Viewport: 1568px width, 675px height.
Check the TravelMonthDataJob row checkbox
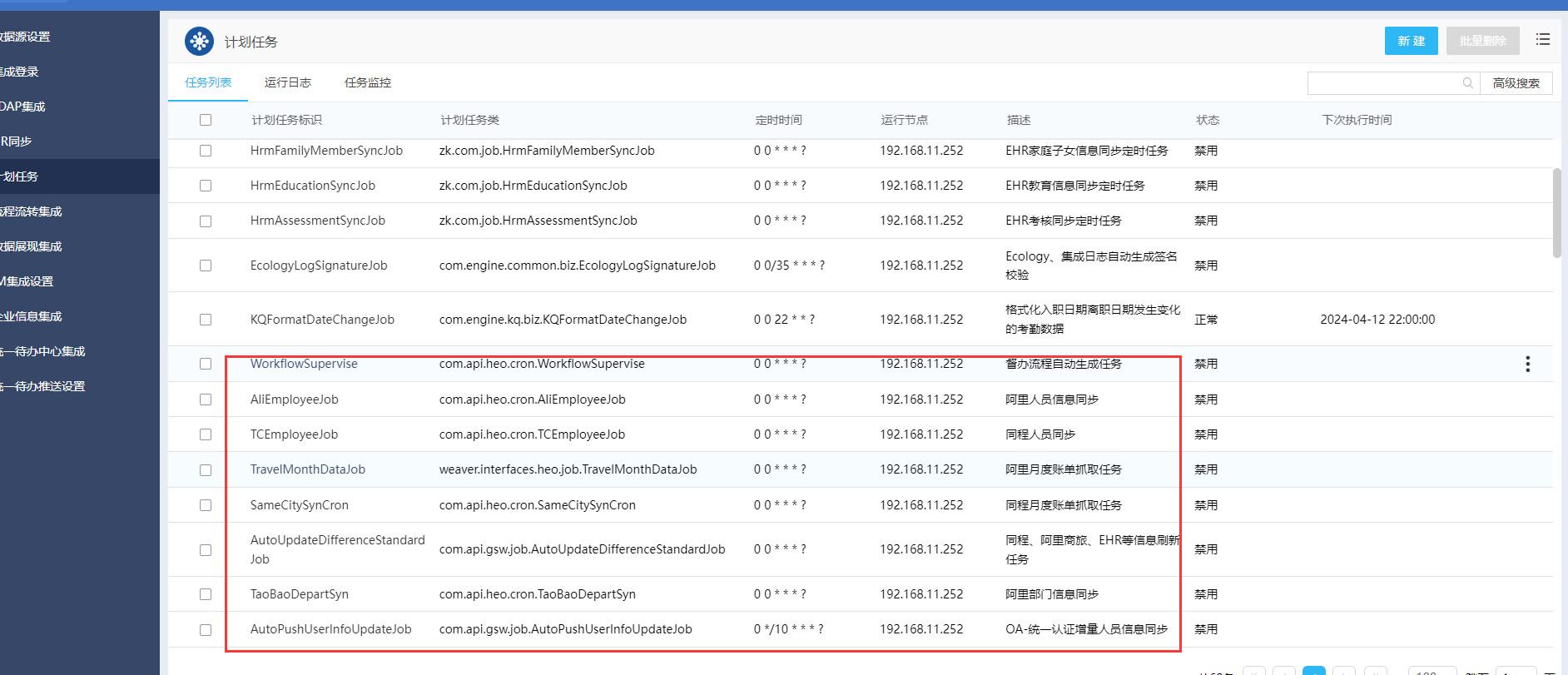pyautogui.click(x=206, y=470)
